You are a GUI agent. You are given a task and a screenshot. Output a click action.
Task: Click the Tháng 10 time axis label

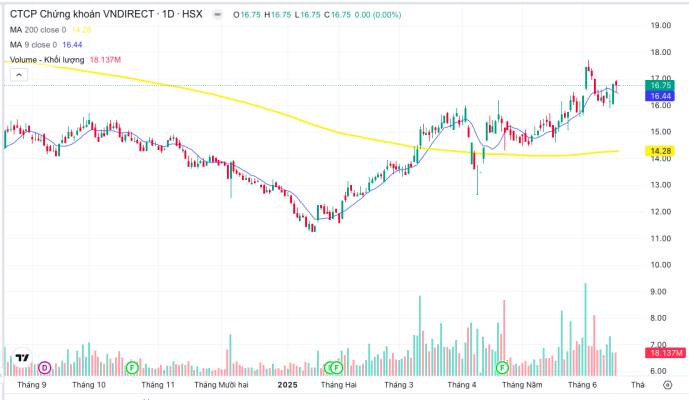(x=89, y=385)
